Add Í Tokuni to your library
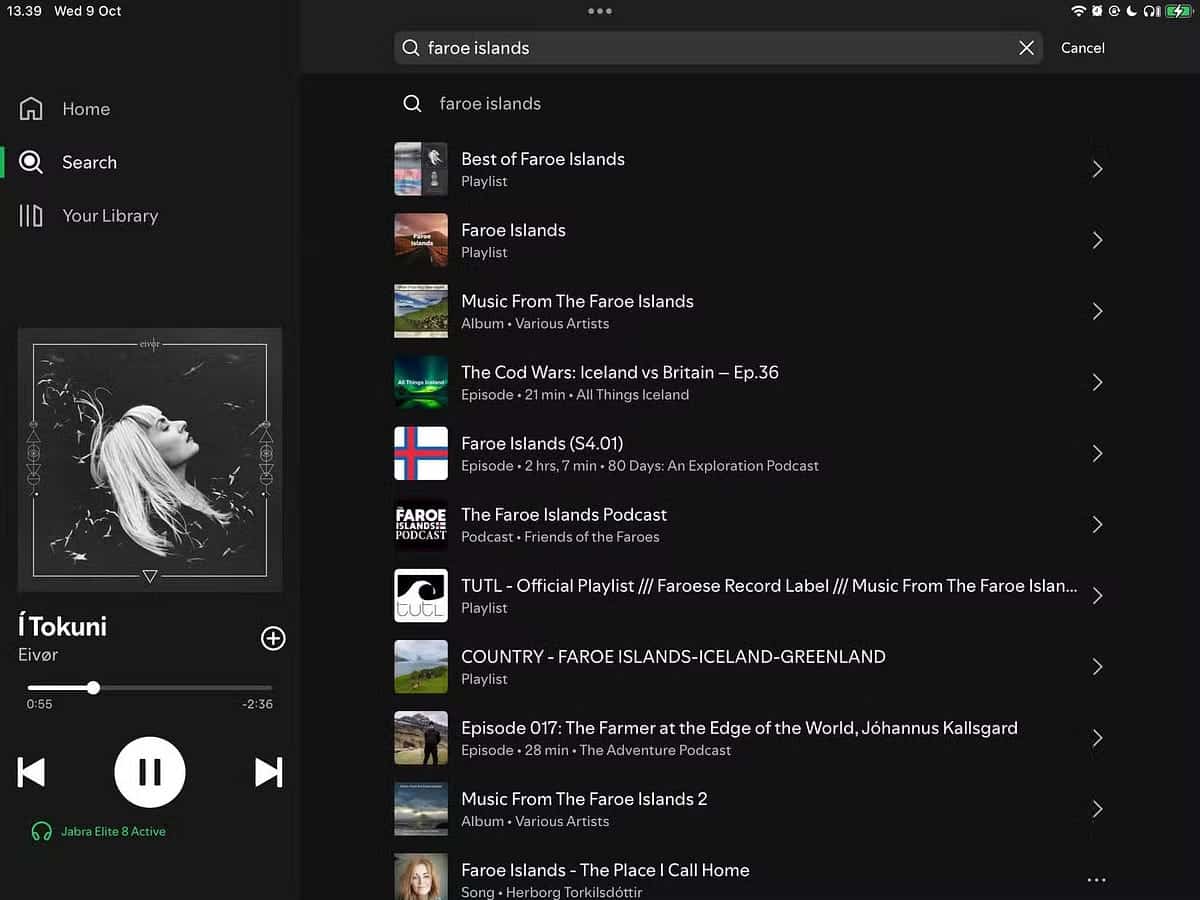The image size is (1200, 900). coord(272,638)
